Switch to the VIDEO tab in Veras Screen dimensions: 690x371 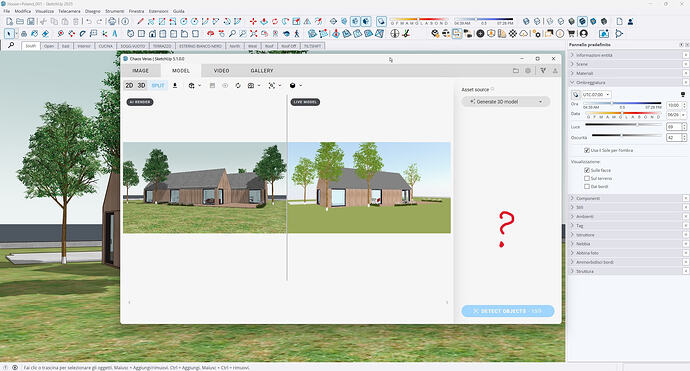pos(221,70)
